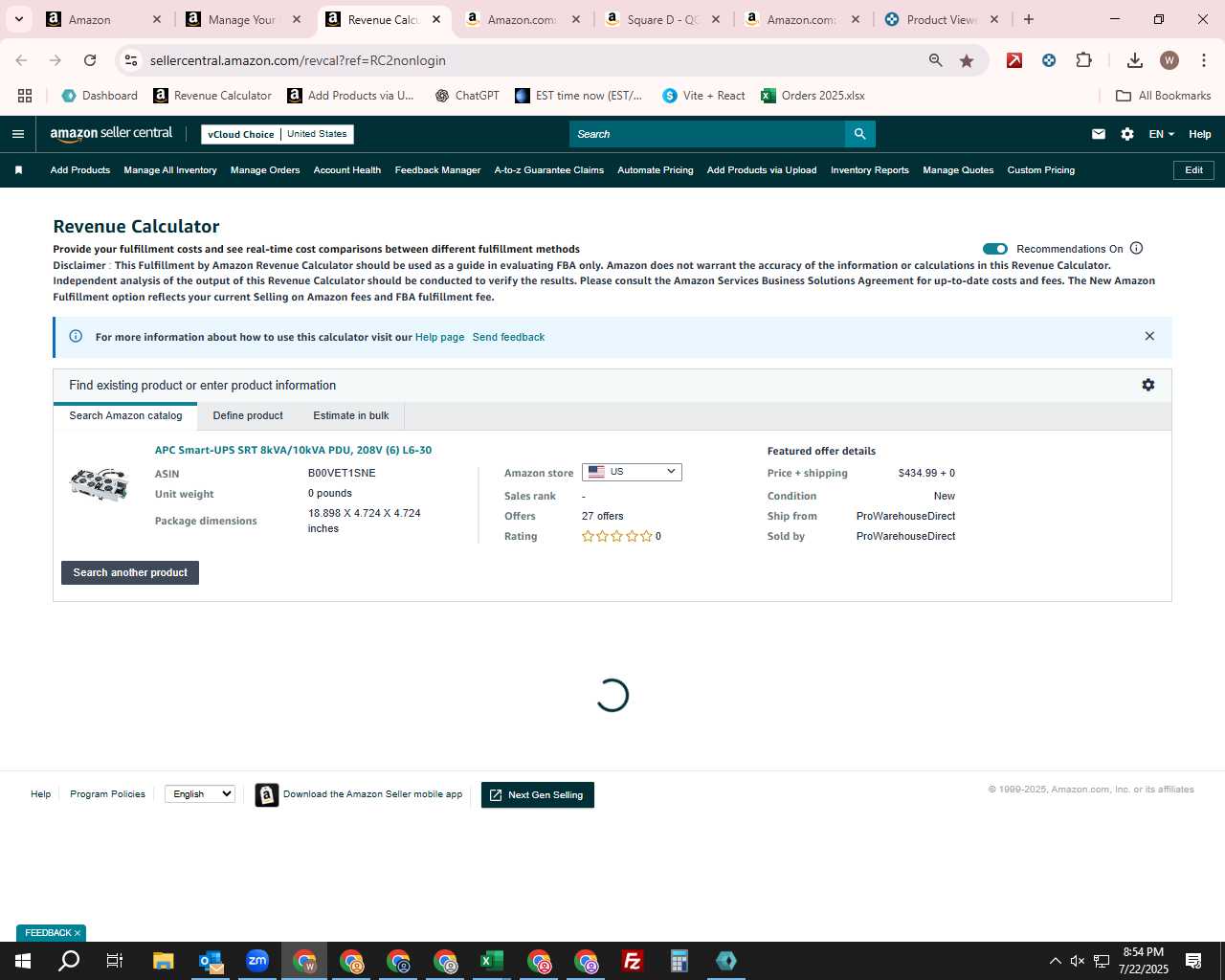Open Seller Central settings gear
The image size is (1225, 980).
(1127, 134)
